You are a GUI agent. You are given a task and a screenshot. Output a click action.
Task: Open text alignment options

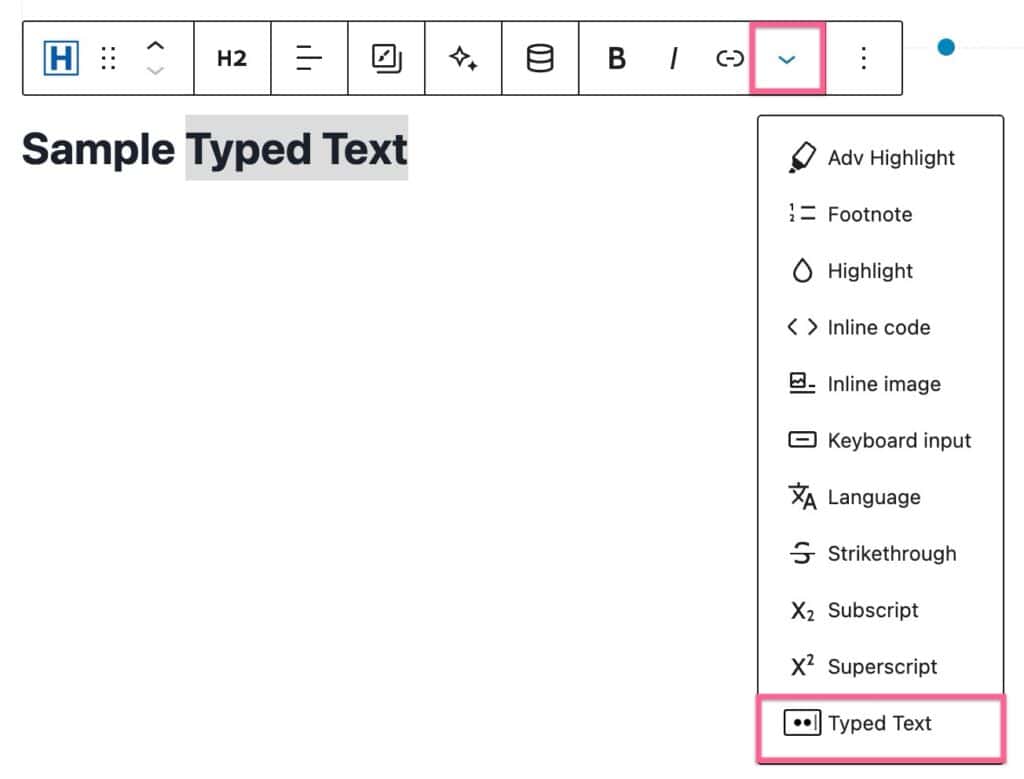click(x=309, y=58)
